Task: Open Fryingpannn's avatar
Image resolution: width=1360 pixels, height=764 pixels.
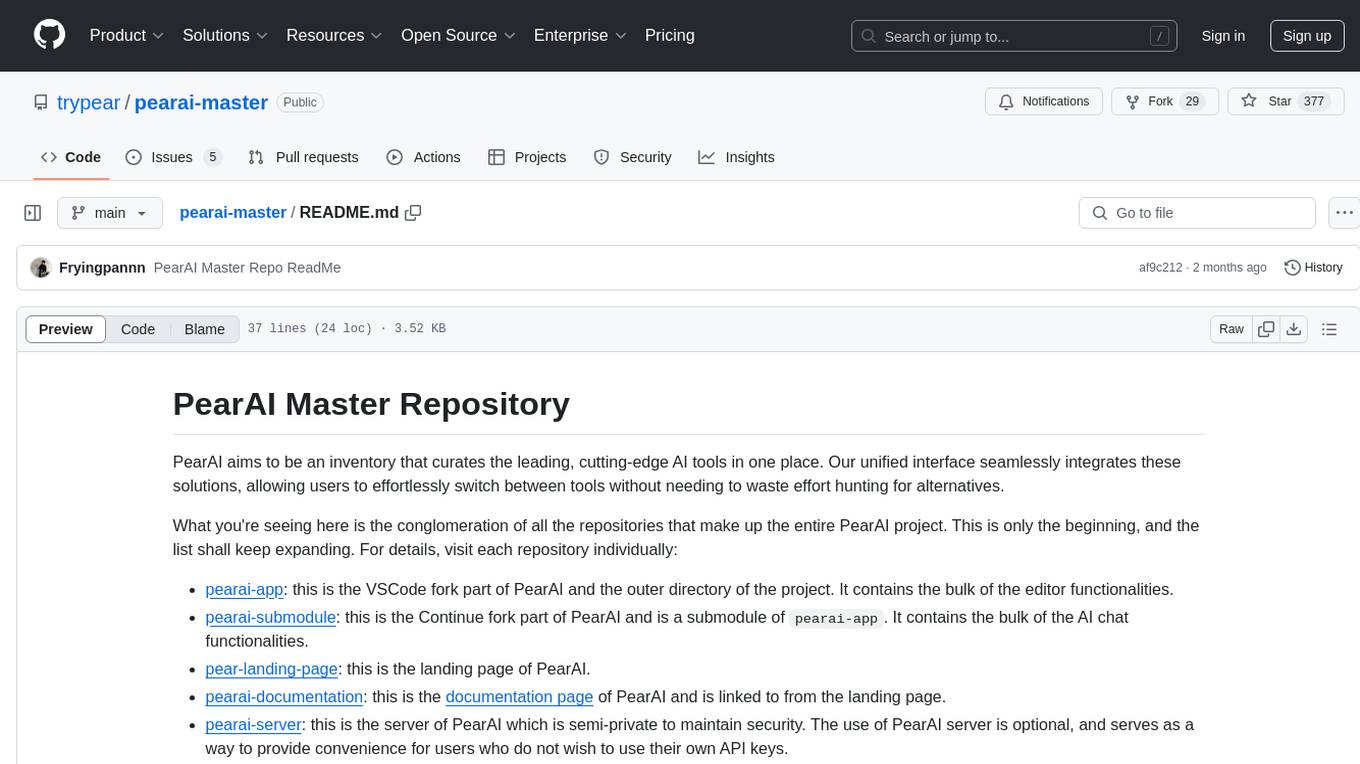Action: coord(40,267)
